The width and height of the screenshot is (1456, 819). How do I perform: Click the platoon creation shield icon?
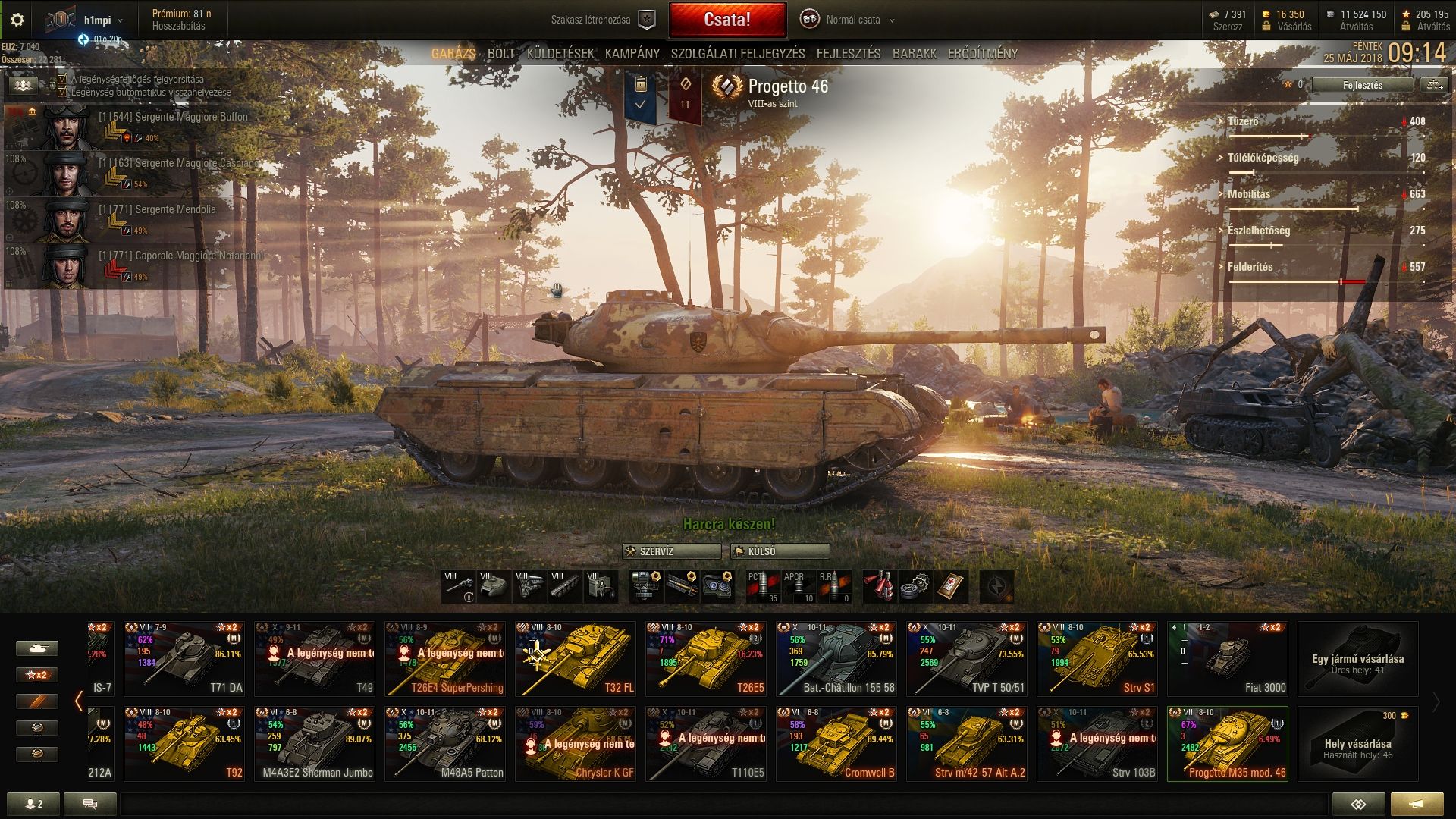tap(646, 20)
